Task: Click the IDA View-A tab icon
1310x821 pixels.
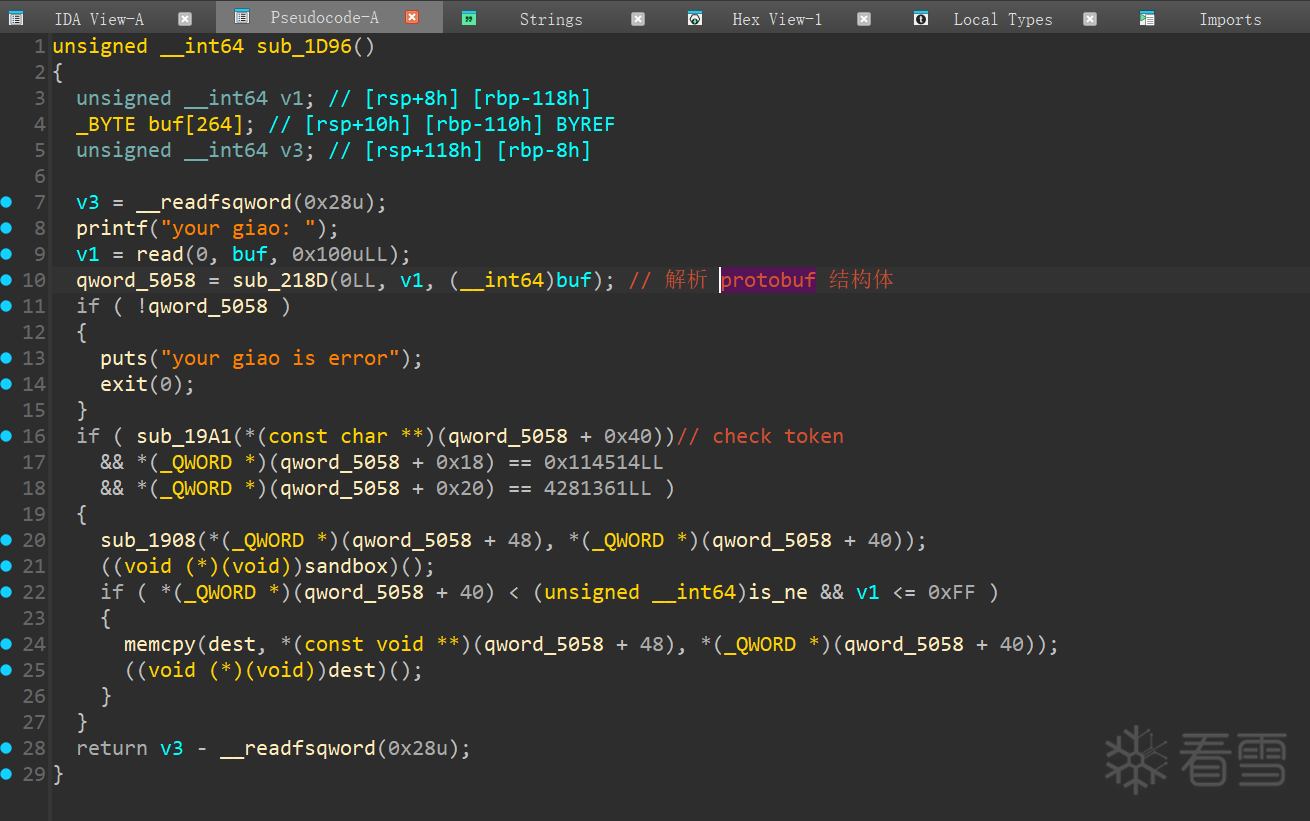Action: [15, 18]
